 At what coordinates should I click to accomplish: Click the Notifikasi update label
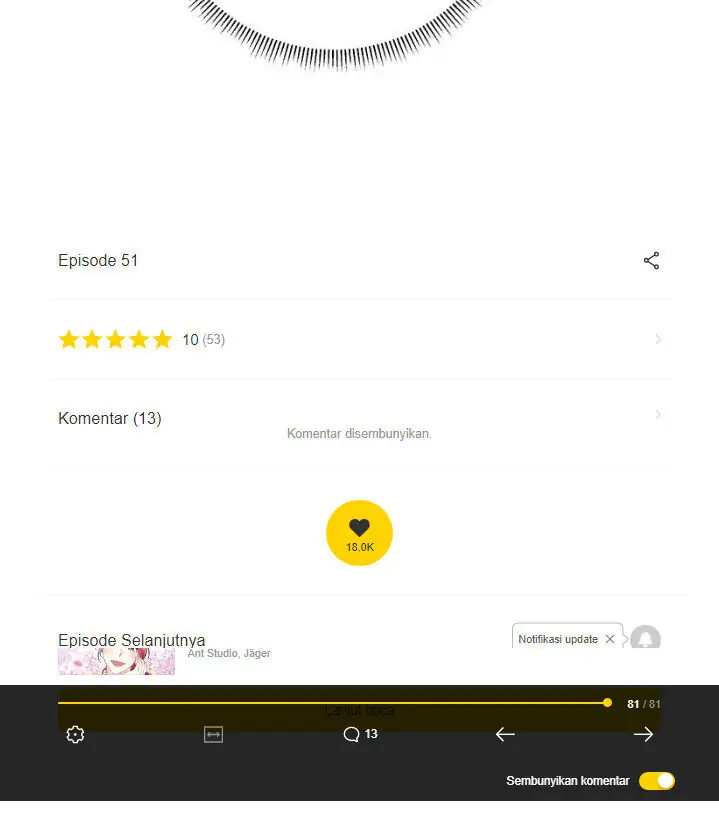(x=558, y=639)
